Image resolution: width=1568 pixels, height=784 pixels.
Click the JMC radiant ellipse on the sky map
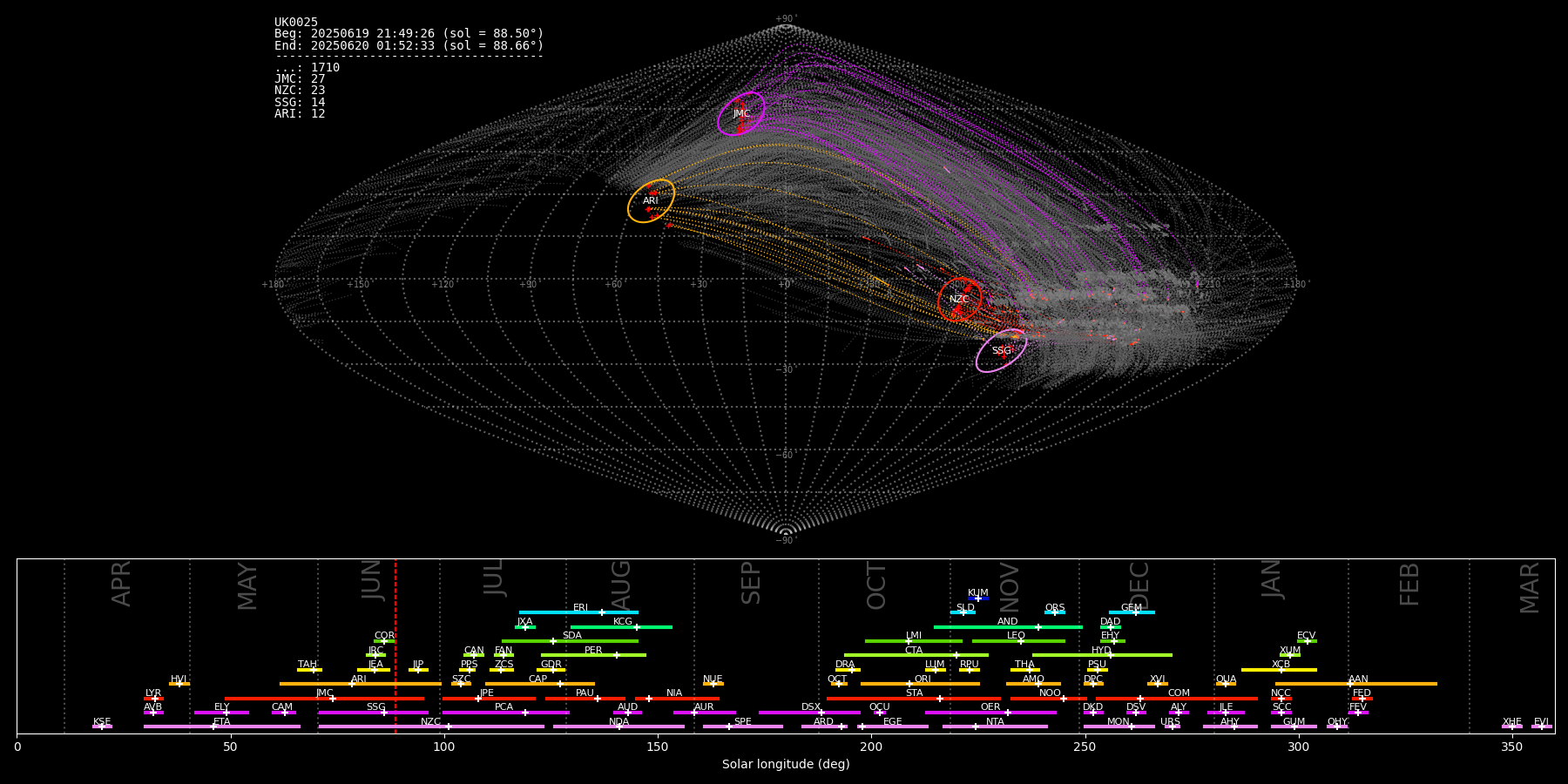(741, 113)
